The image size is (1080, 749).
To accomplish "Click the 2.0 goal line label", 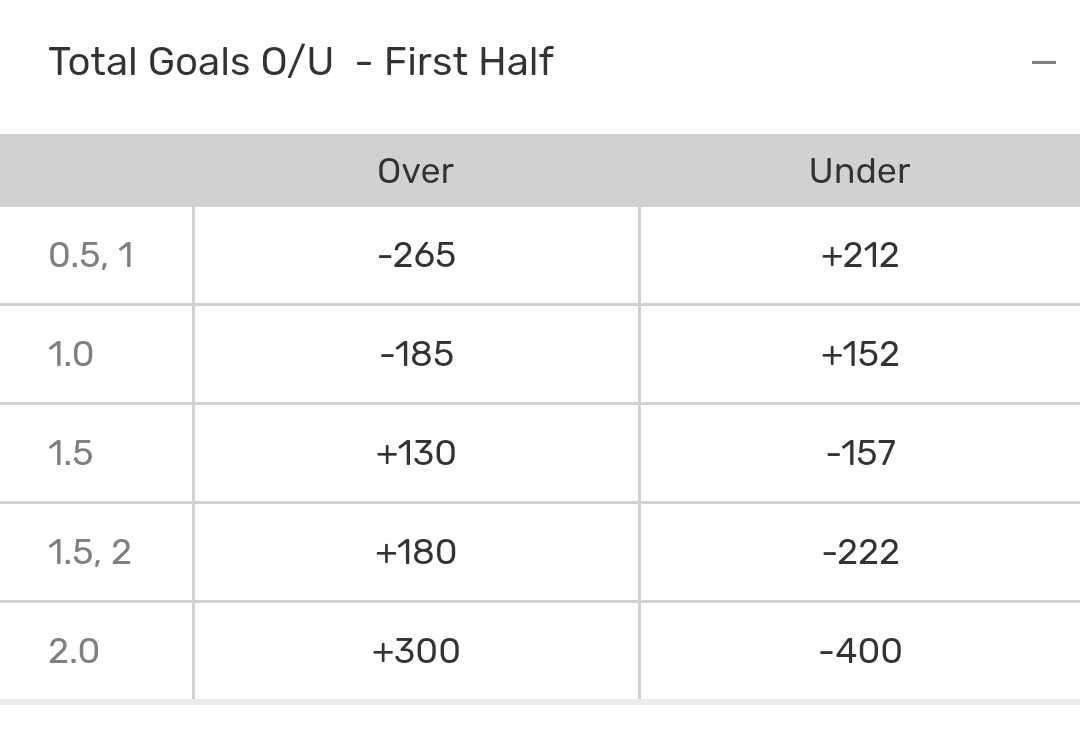I will coord(74,651).
